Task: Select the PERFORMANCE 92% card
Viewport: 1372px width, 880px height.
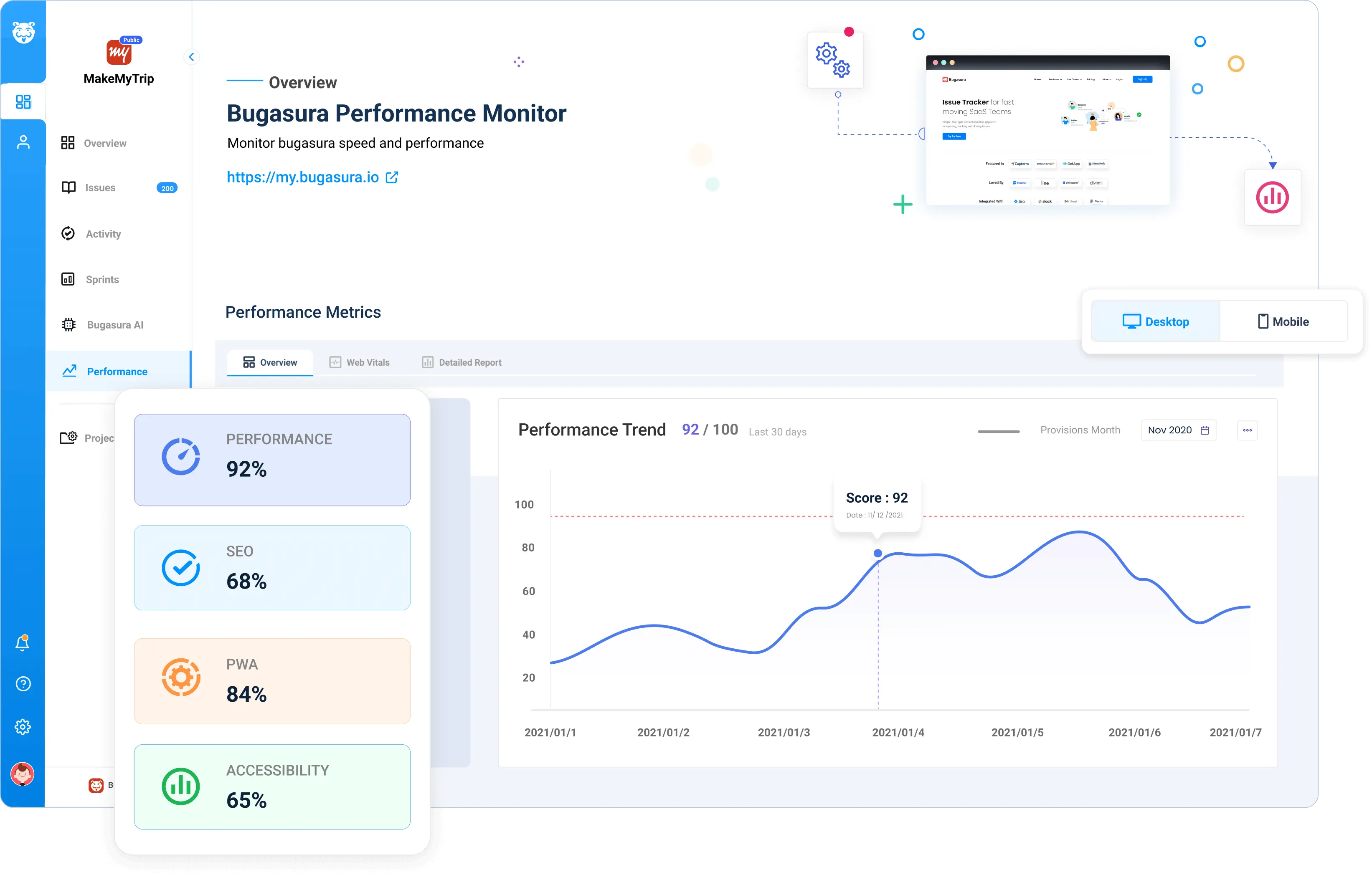Action: click(272, 460)
